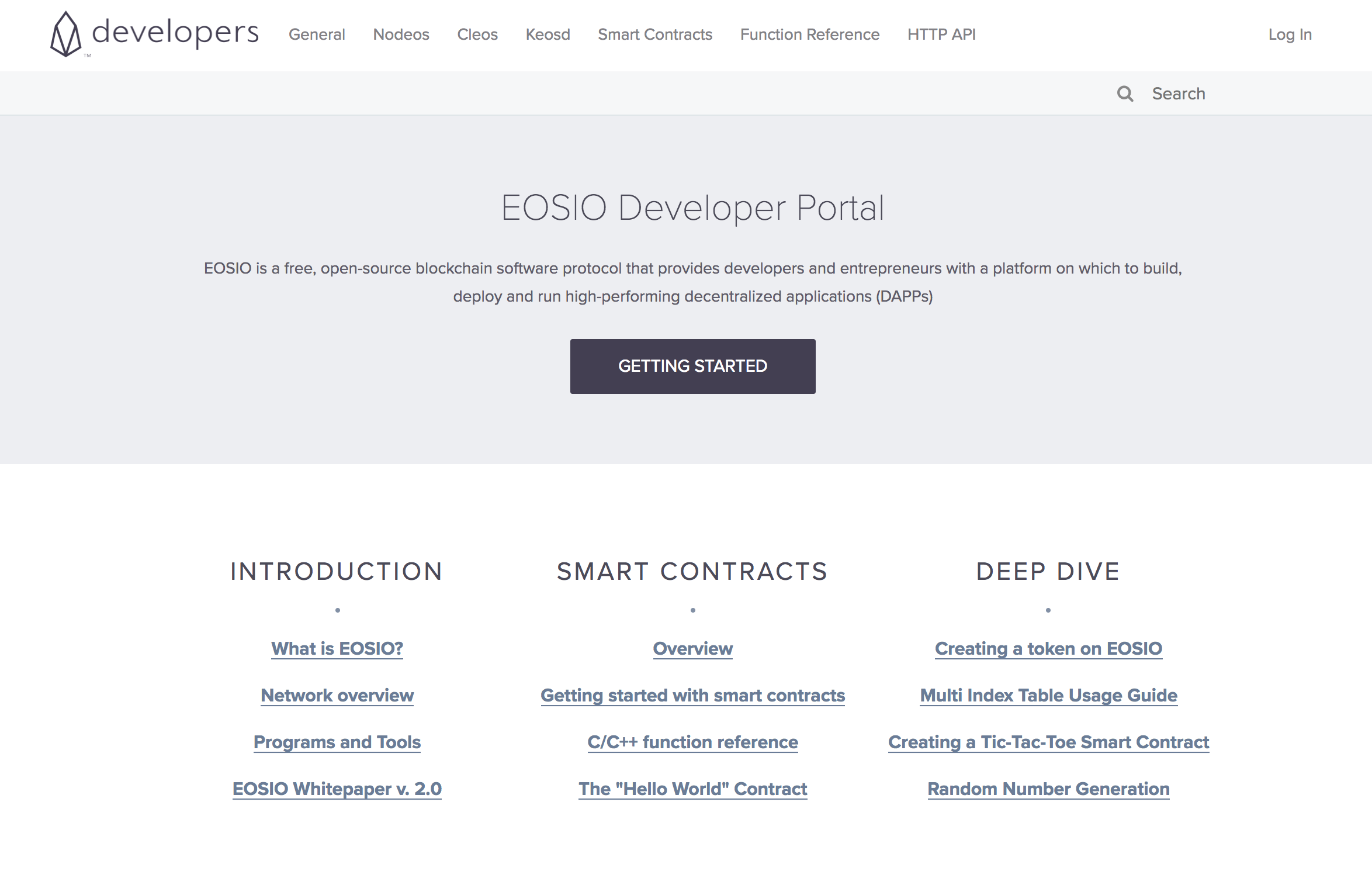Open the Keosd nav item
The width and height of the screenshot is (1372, 878).
coord(548,34)
